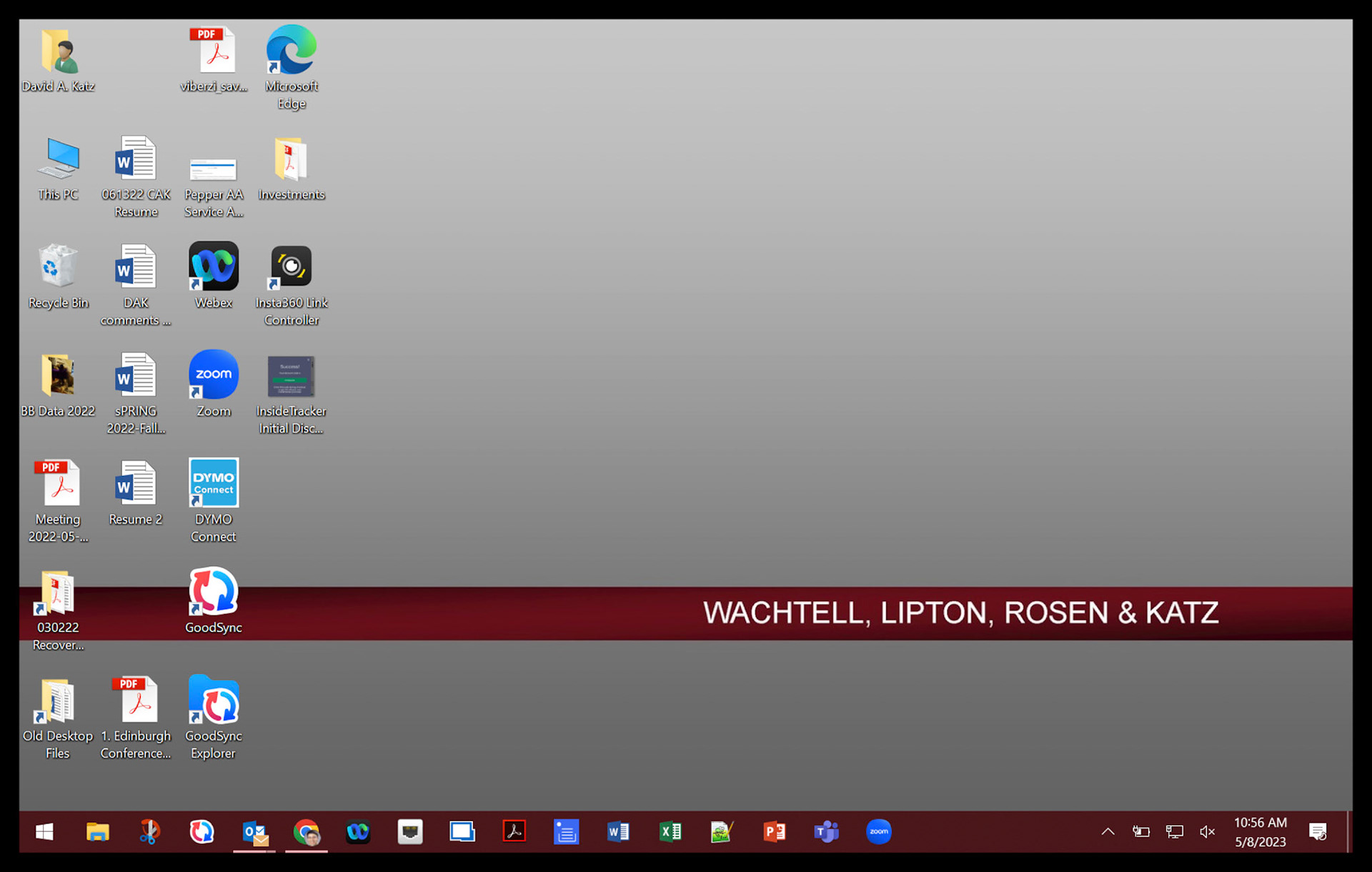1372x872 pixels.
Task: Open the blue monitor app in taskbar
Action: click(x=462, y=832)
